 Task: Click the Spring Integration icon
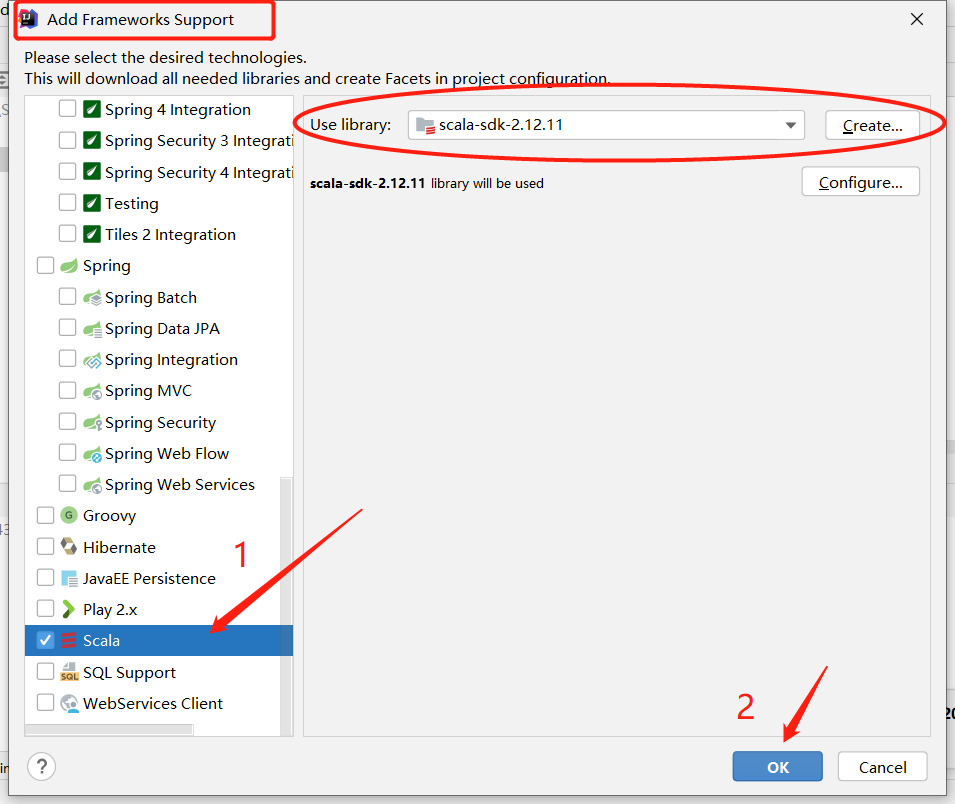pos(92,360)
